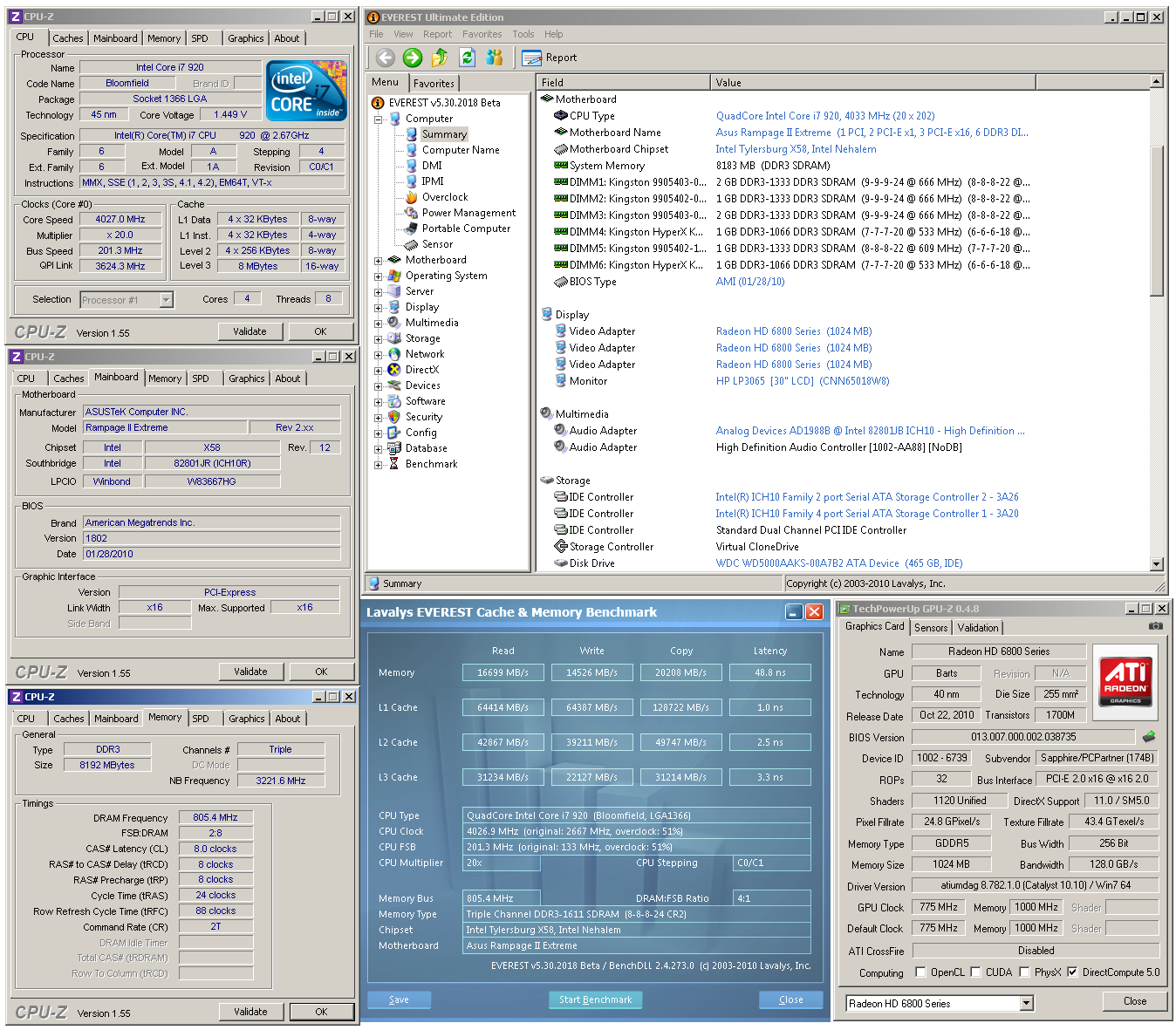Viewport: 1176px width, 1030px height.
Task: Click Start Benchmark button
Action: coord(596,999)
